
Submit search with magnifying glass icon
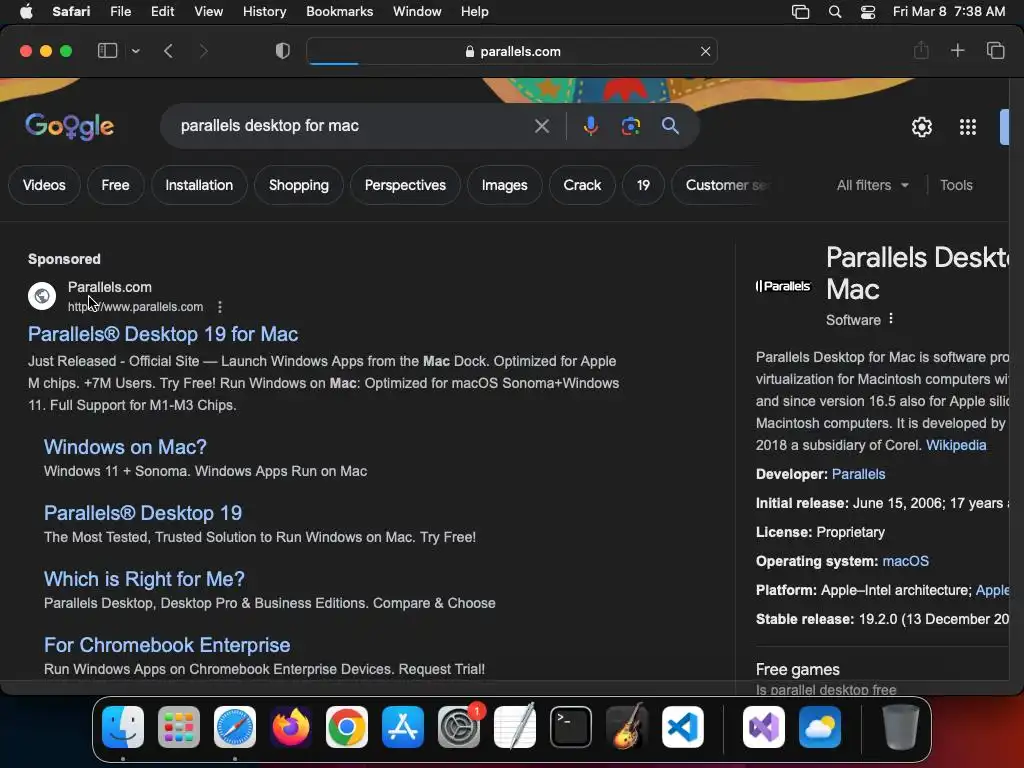[x=670, y=126]
